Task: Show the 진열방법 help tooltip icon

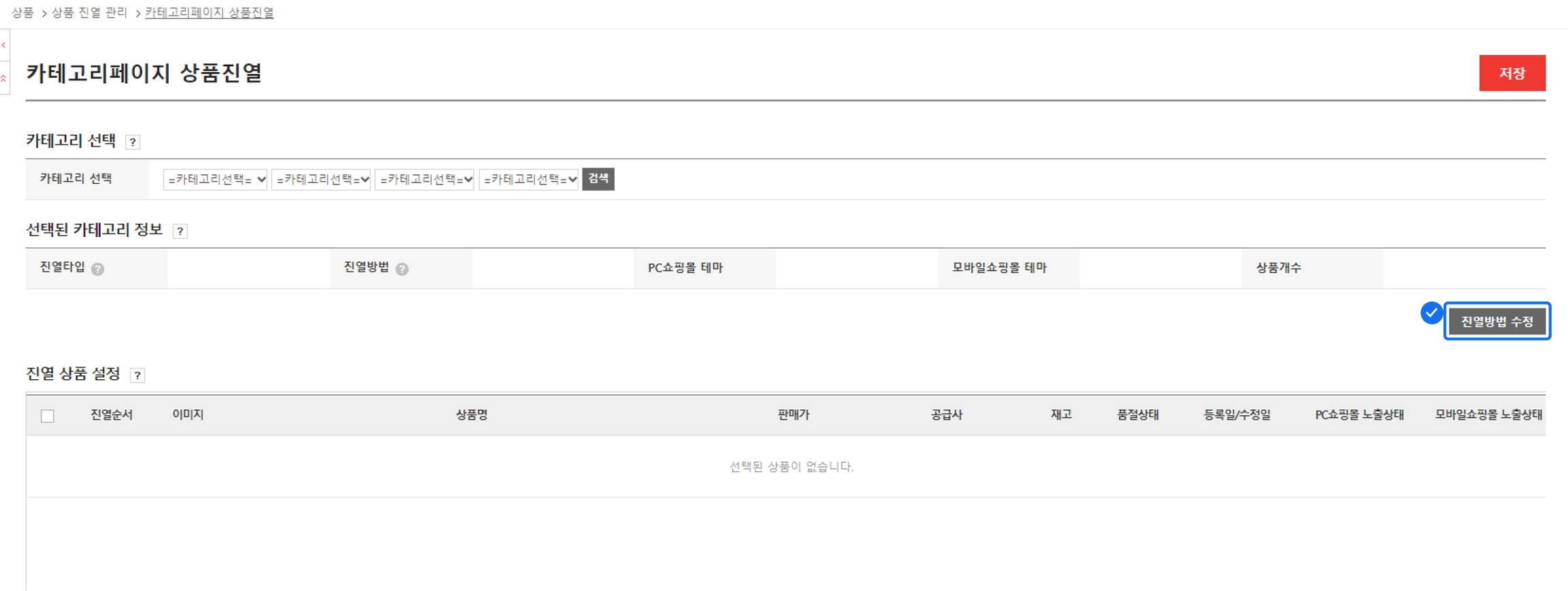Action: (402, 269)
